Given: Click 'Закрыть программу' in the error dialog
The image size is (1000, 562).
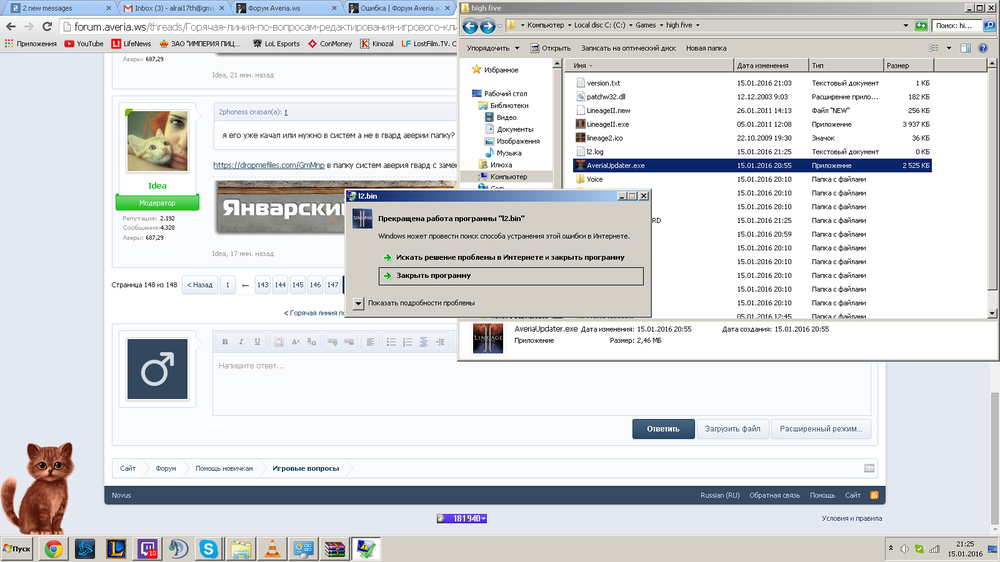Looking at the screenshot, I should coord(510,275).
